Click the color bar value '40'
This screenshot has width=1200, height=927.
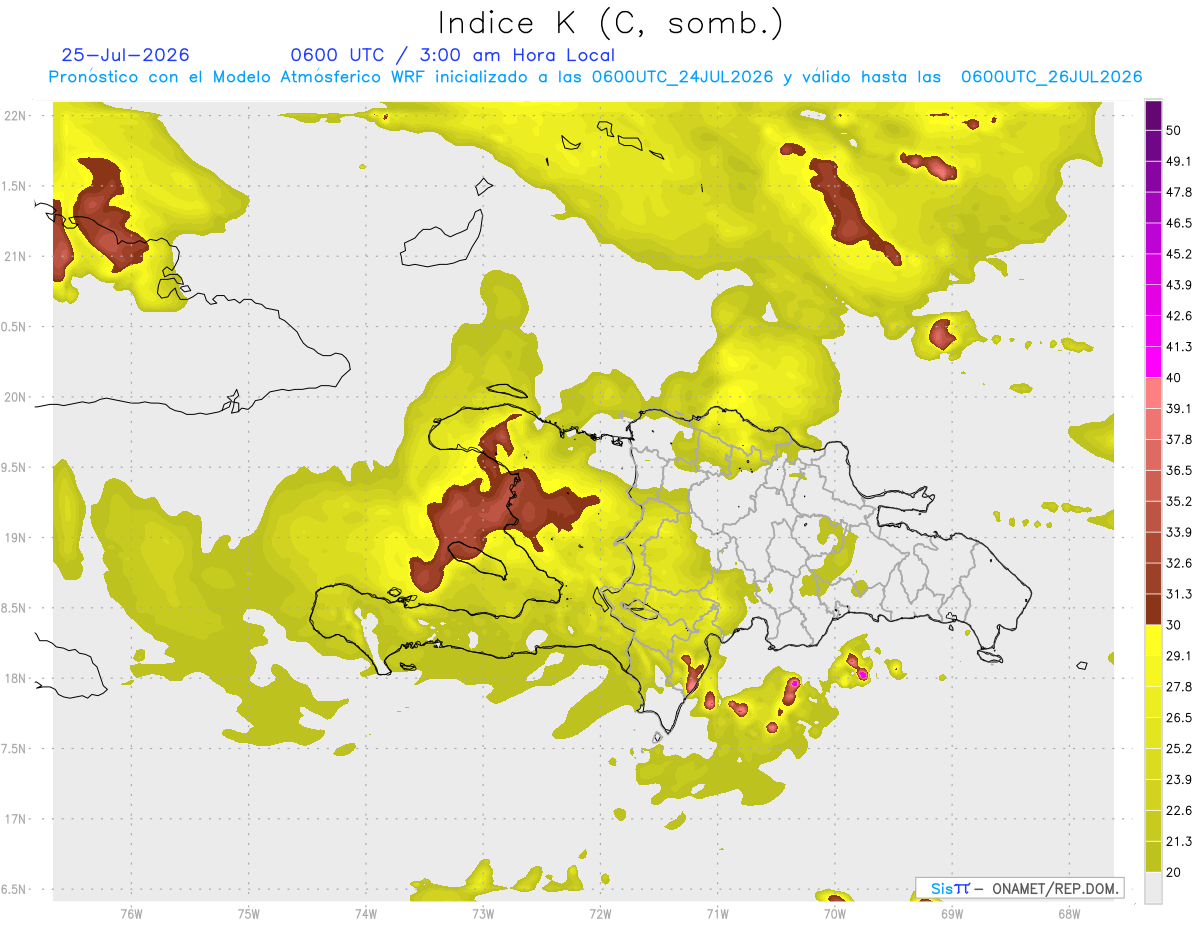(1174, 378)
